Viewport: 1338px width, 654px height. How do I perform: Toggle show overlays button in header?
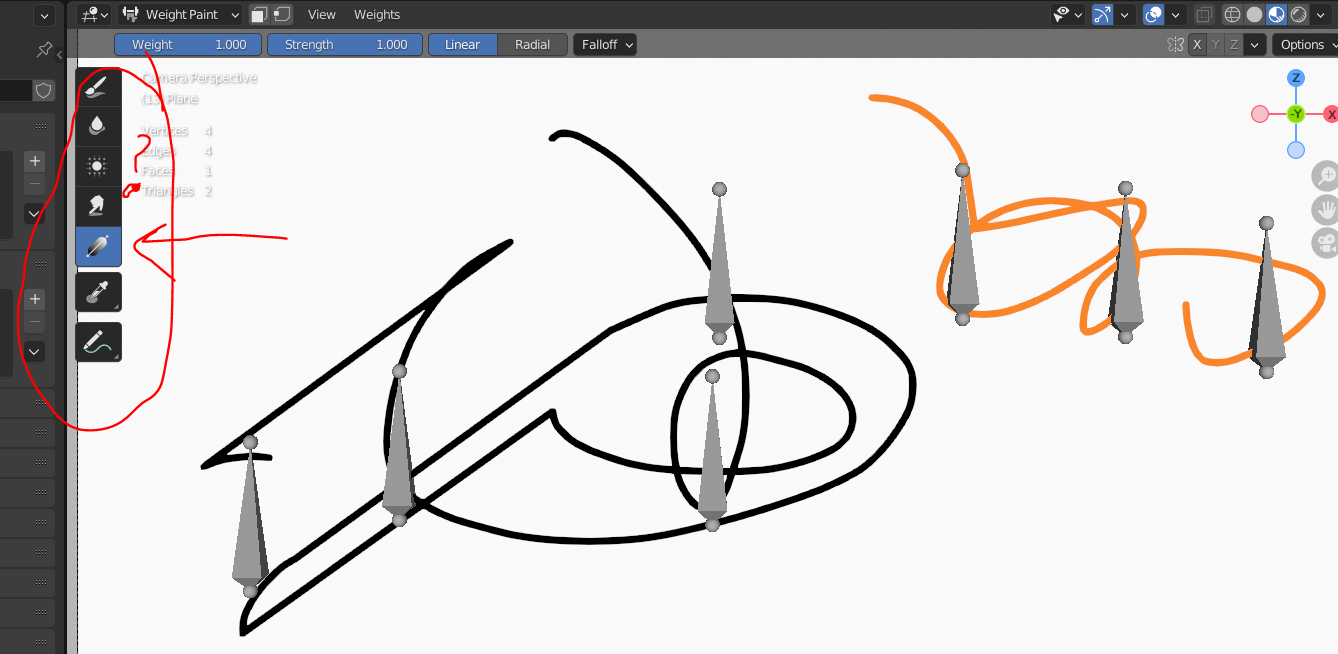[x=1154, y=15]
